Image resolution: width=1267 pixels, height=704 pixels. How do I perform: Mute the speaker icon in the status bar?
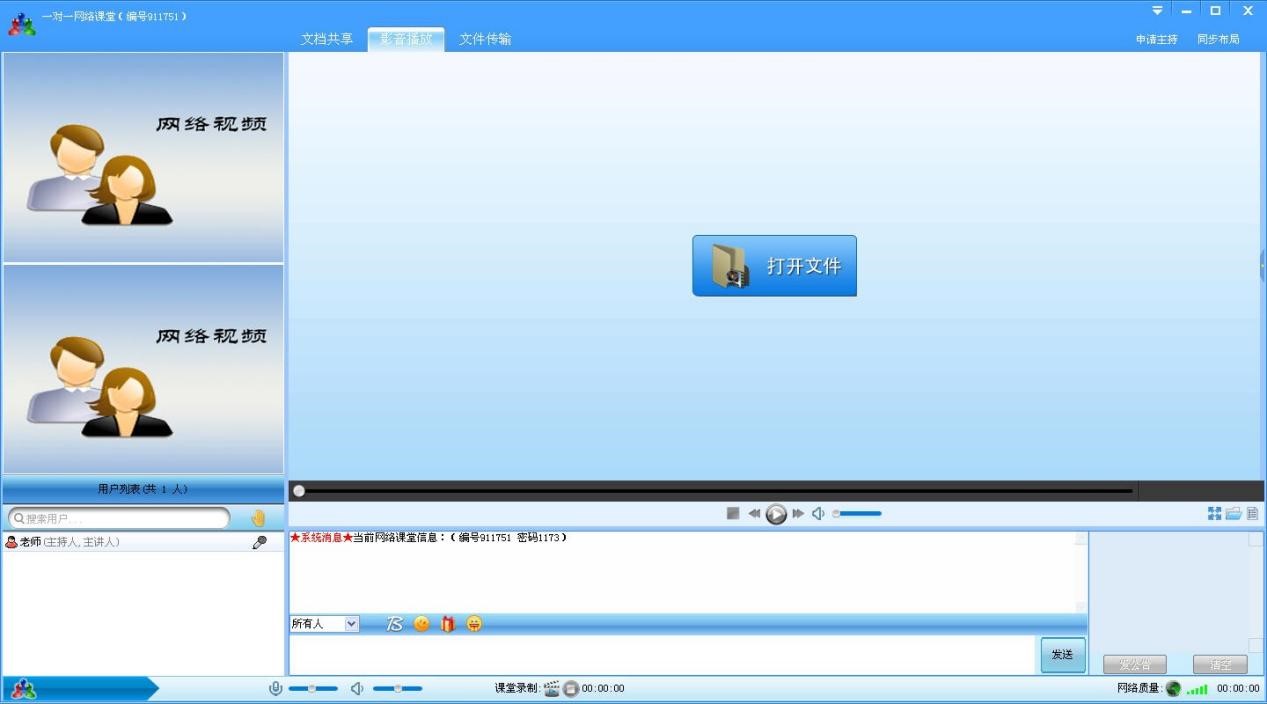(x=357, y=688)
